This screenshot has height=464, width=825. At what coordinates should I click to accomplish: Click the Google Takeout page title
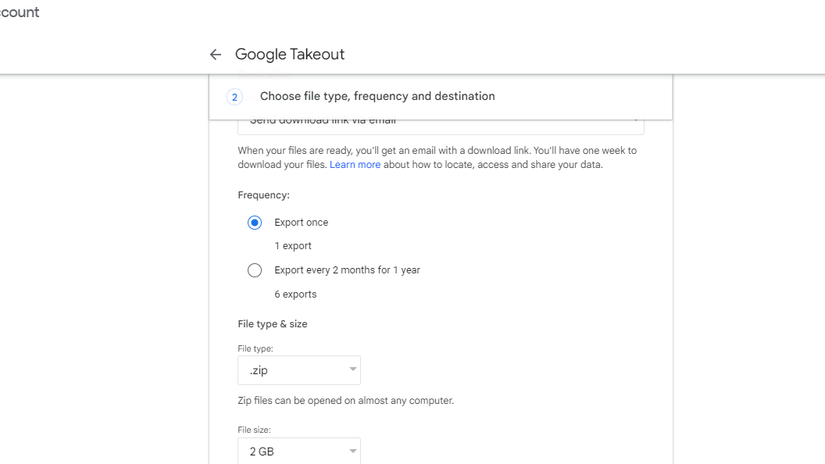click(x=290, y=55)
